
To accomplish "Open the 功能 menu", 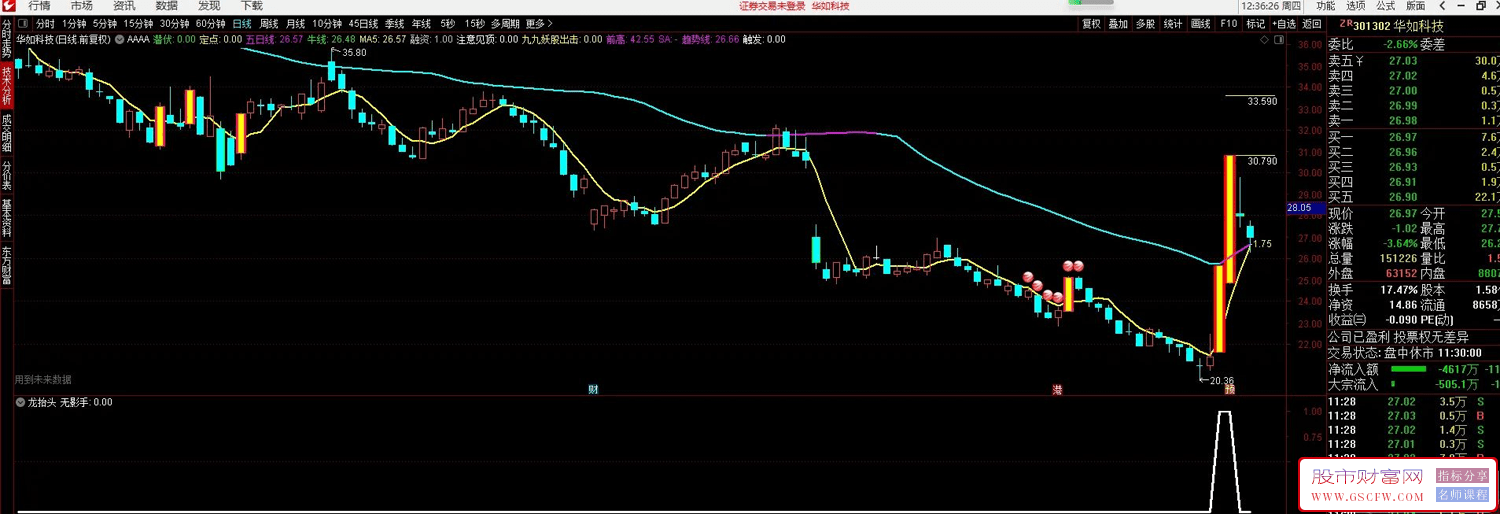I will pyautogui.click(x=1325, y=6).
